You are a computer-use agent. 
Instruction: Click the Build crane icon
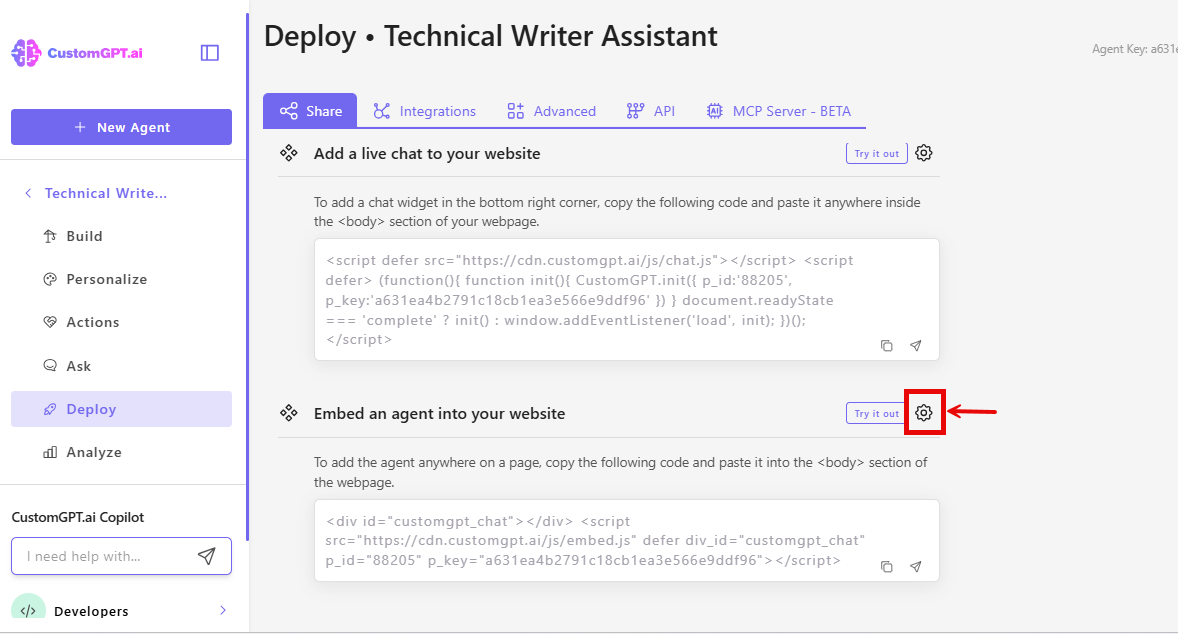[50, 236]
